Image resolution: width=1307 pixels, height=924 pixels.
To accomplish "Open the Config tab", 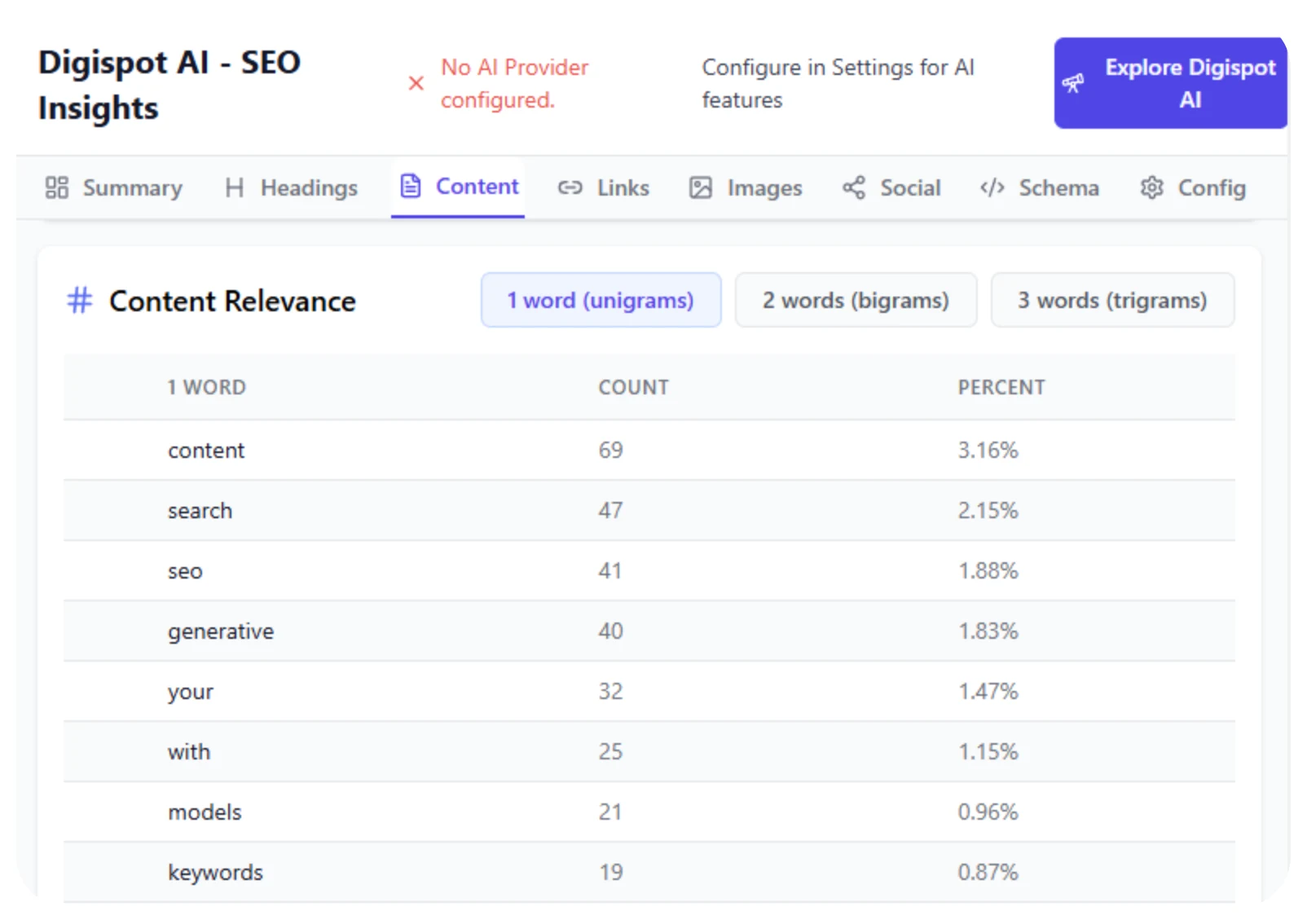I will pyautogui.click(x=1193, y=188).
